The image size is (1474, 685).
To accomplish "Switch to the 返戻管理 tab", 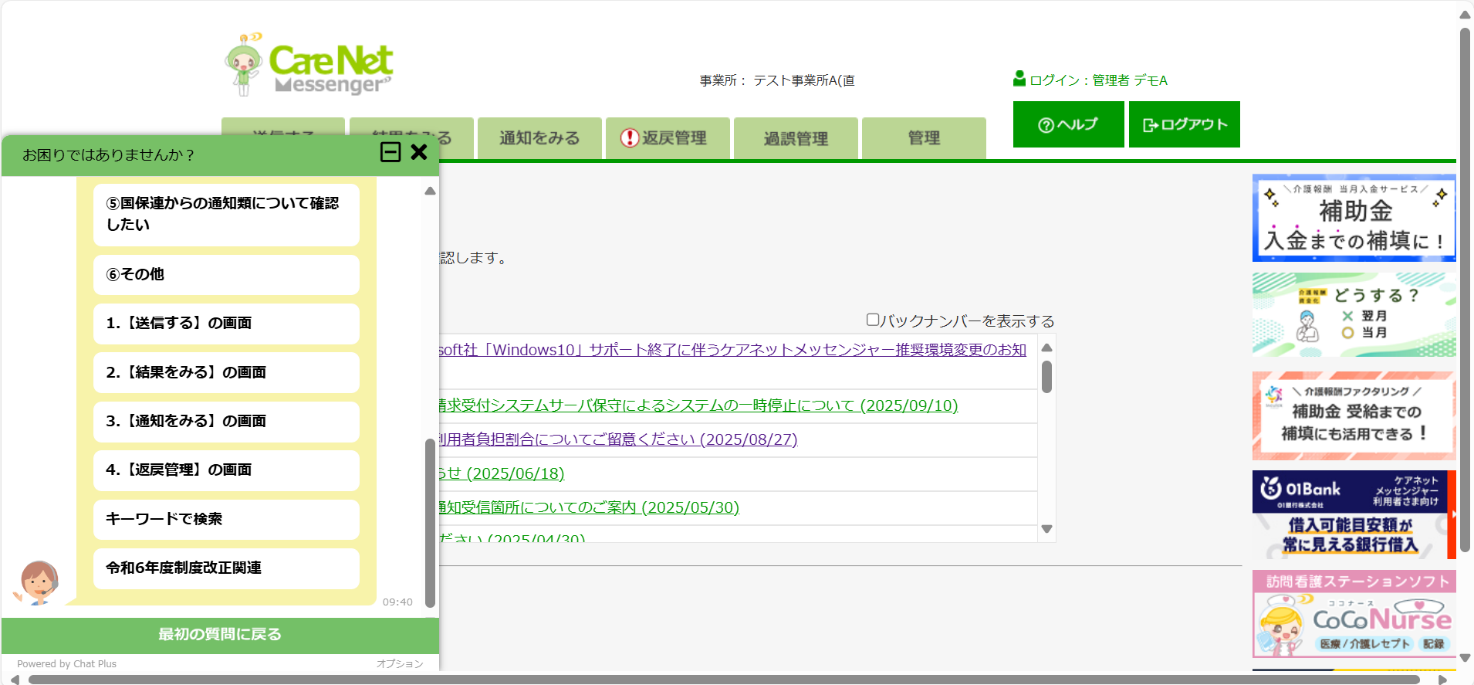I will (667, 138).
